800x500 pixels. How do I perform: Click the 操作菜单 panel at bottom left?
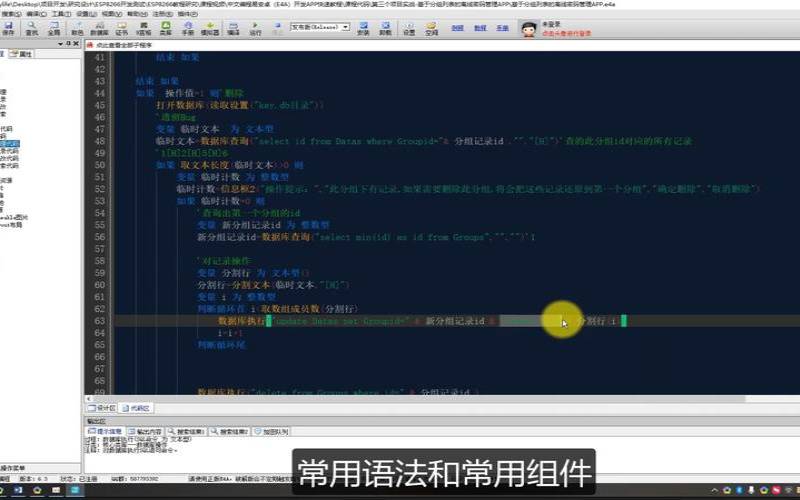coord(41,468)
